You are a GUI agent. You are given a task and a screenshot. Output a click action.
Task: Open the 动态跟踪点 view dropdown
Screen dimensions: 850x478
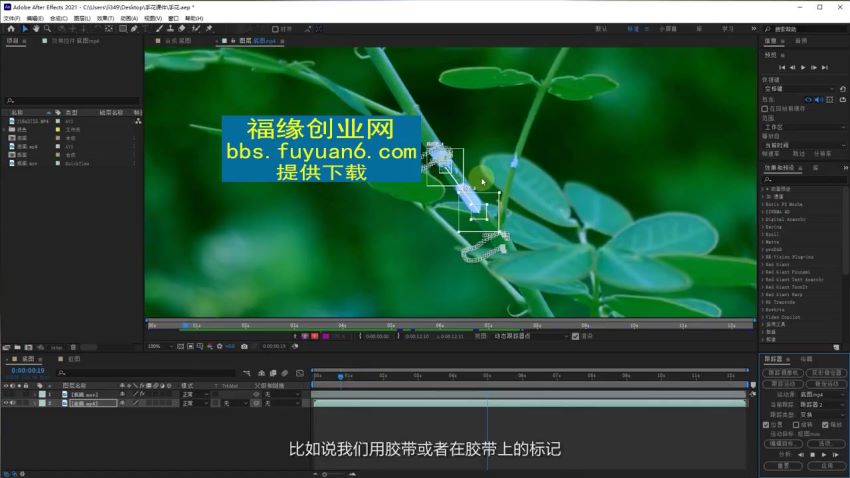[x=531, y=337]
